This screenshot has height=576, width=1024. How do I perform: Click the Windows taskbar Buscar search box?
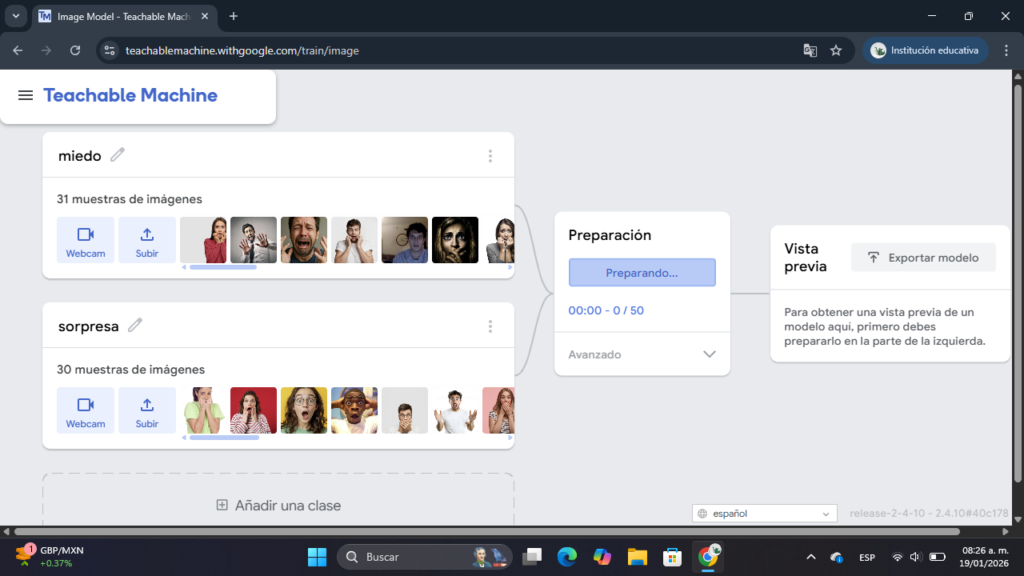410,556
